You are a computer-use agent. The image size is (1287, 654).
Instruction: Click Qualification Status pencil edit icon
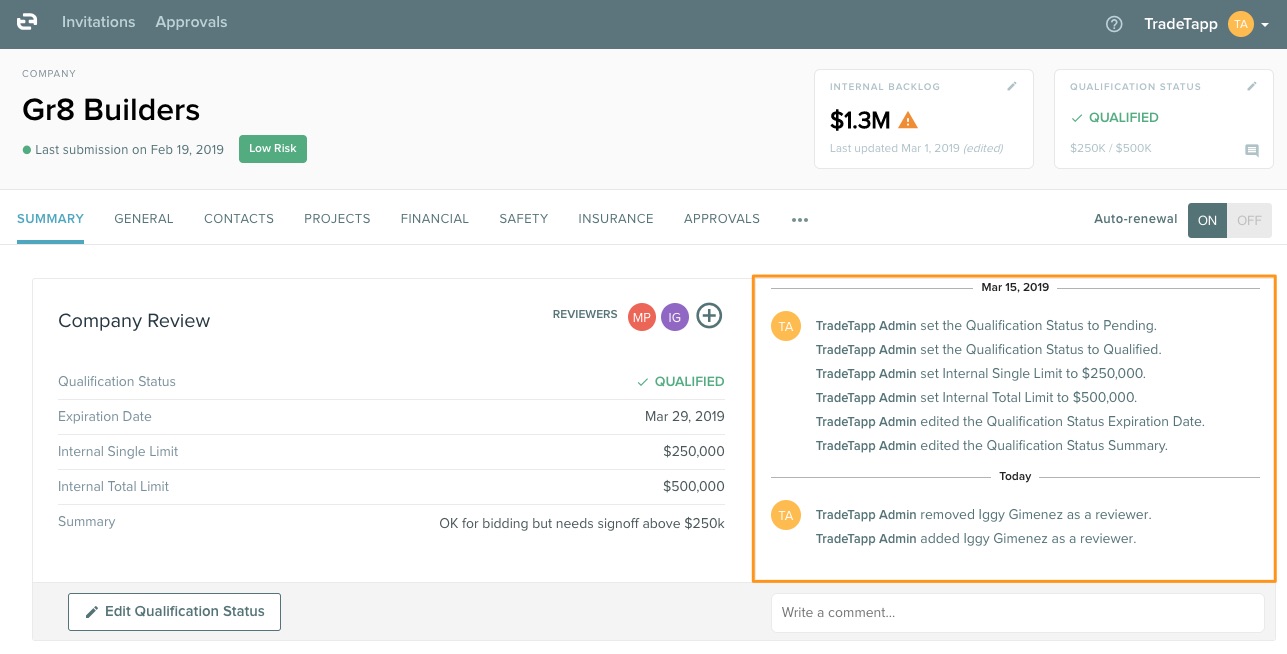pyautogui.click(x=1252, y=87)
